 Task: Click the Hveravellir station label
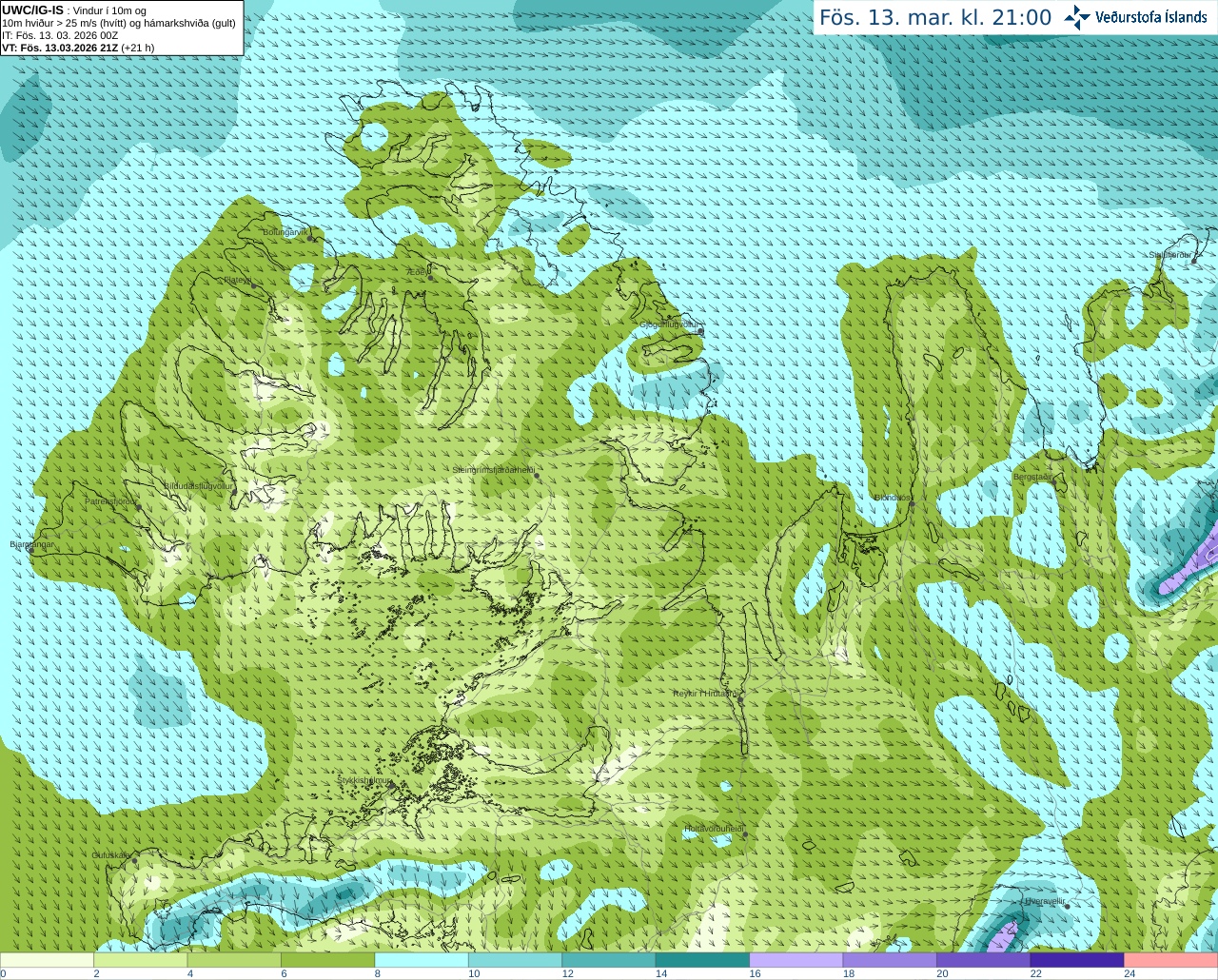coord(1045,901)
